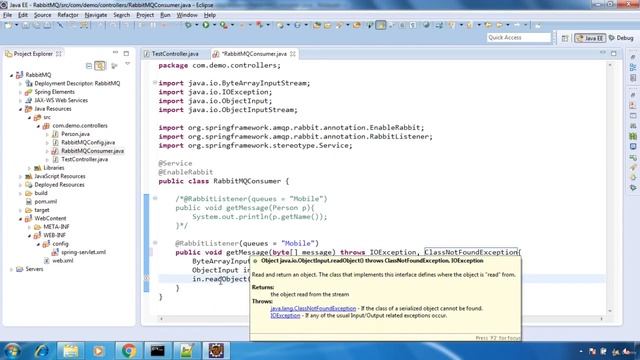Viewport: 640px width, 360px height.
Task: Open the Project menu
Action: coord(145,15)
